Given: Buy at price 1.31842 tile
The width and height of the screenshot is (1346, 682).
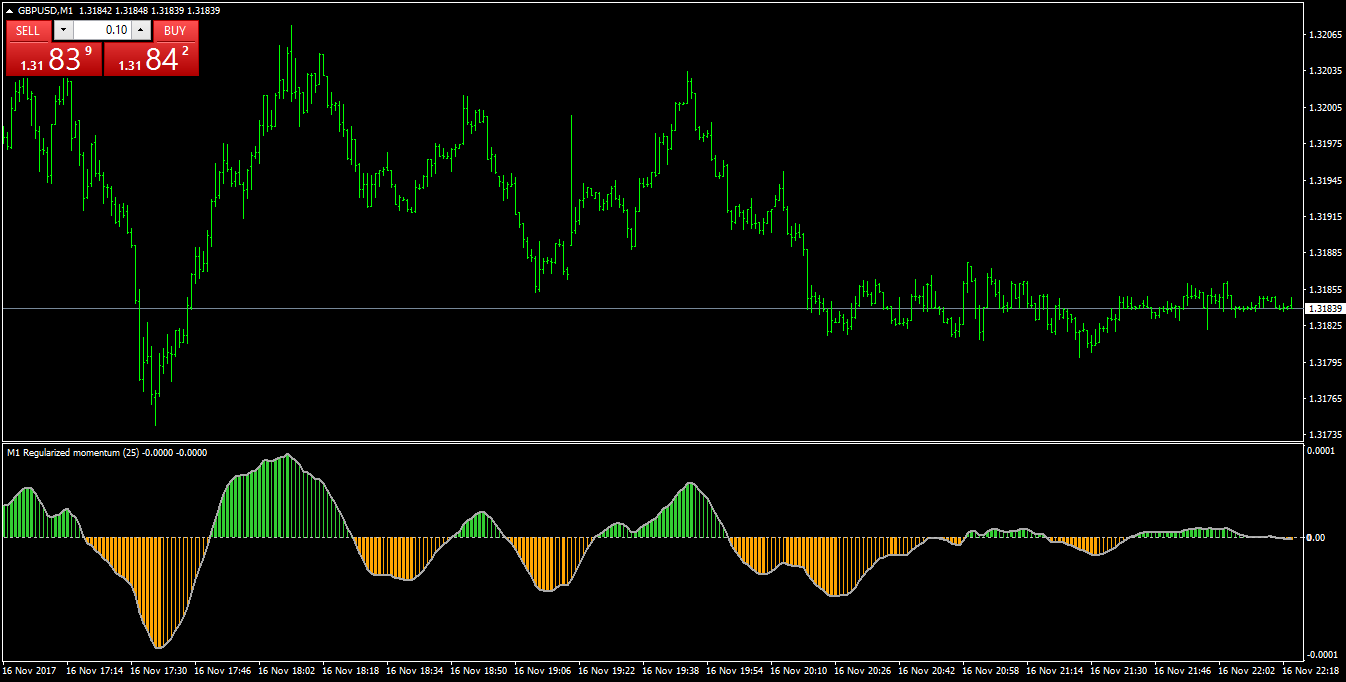Looking at the screenshot, I should click(x=152, y=59).
